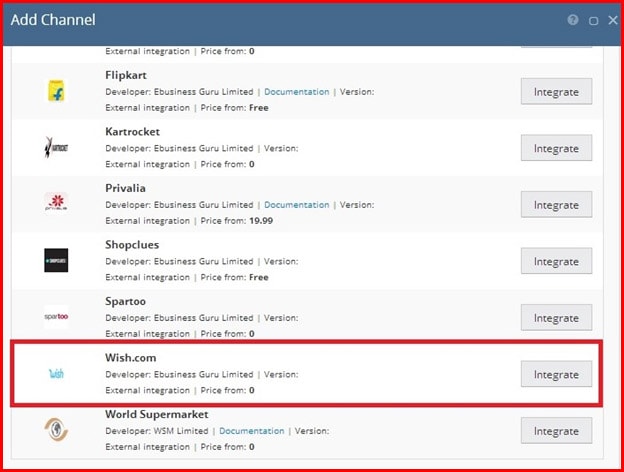This screenshot has height=472, width=624.
Task: Click Flipkart 'Price from: Free' text
Action: (234, 108)
